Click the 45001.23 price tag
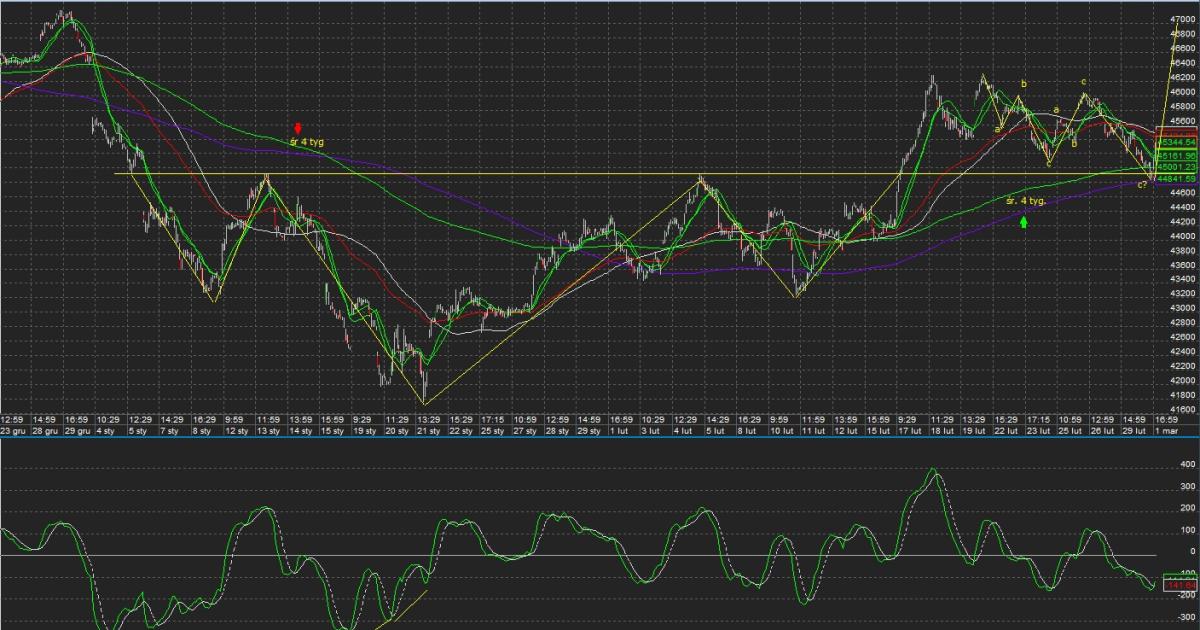This screenshot has width=1200, height=630. (x=1176, y=167)
